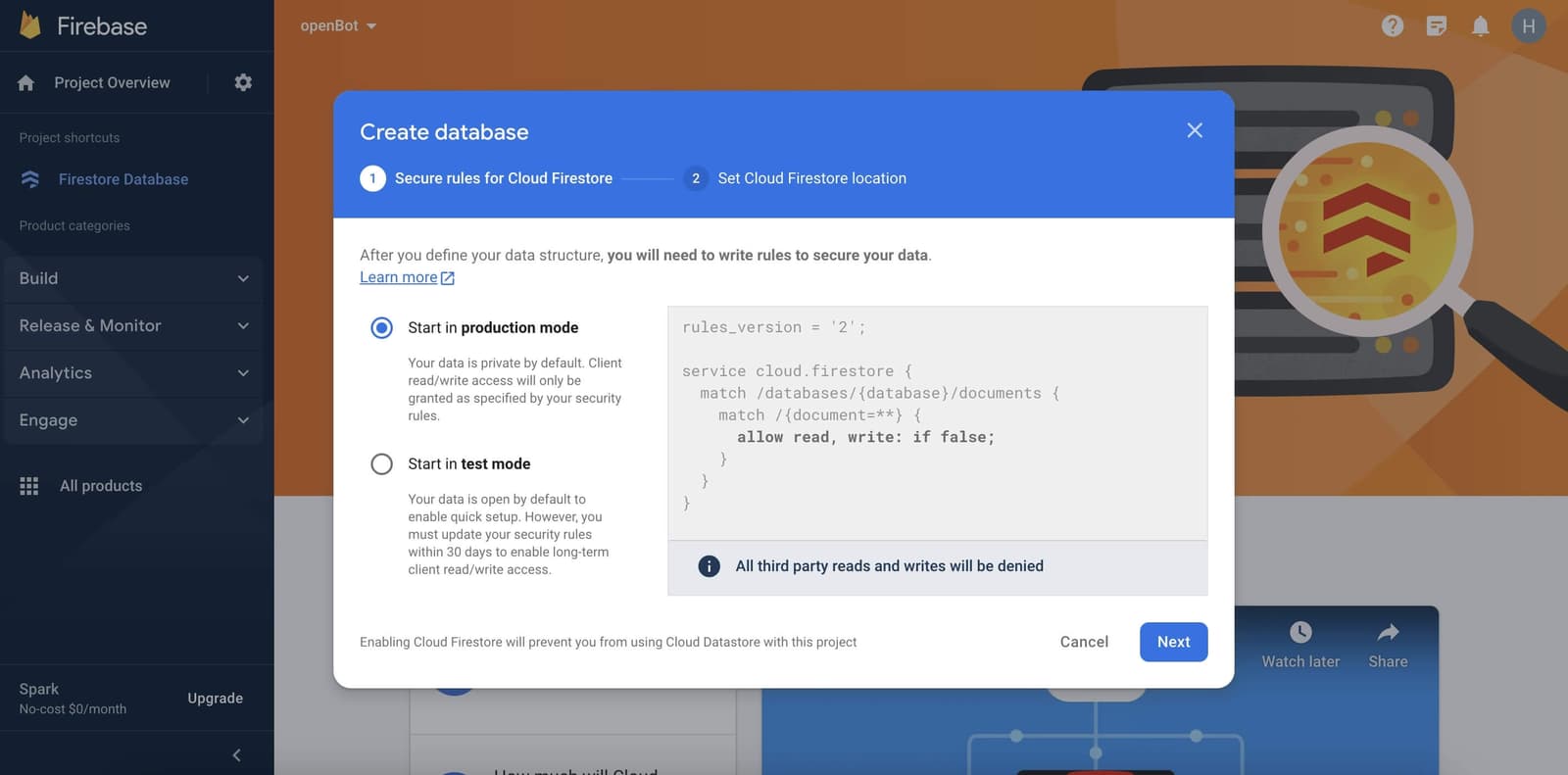This screenshot has width=1568, height=775.
Task: Select Start in test mode radio
Action: point(381,463)
